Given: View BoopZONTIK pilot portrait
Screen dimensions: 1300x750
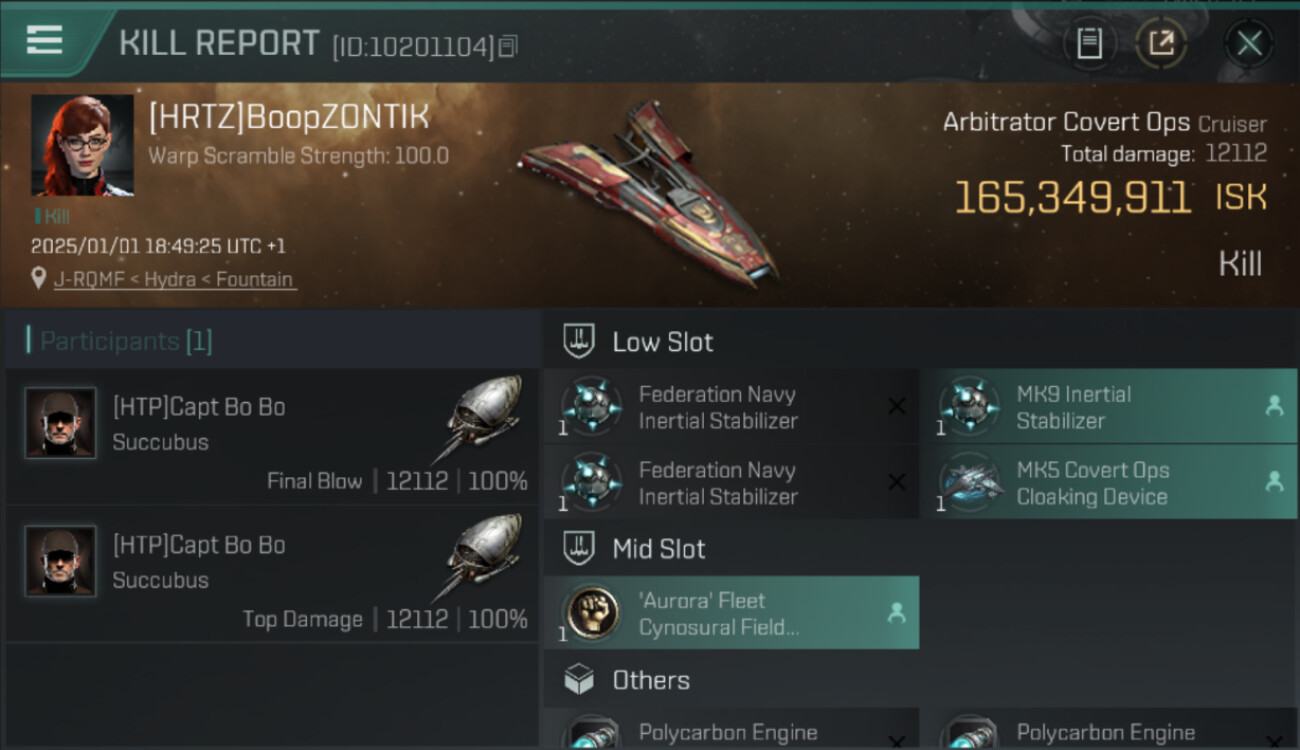Looking at the screenshot, I should (82, 146).
